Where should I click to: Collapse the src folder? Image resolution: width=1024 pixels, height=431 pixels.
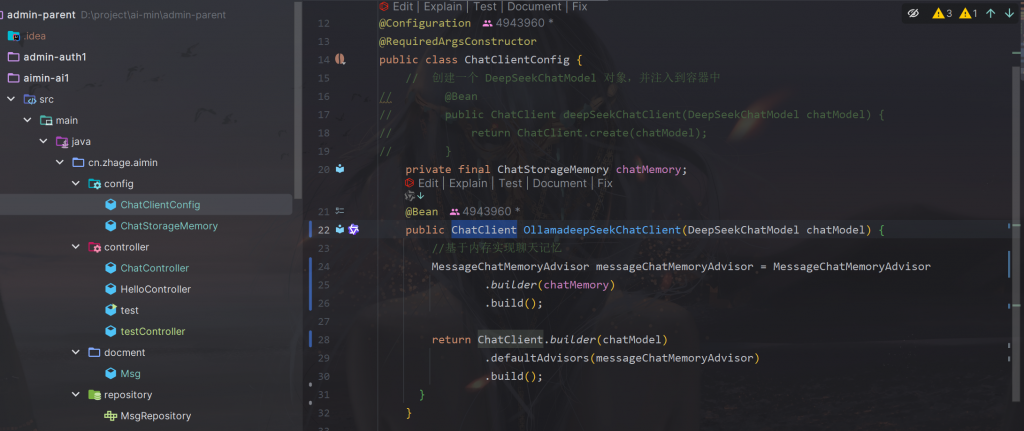tap(10, 100)
